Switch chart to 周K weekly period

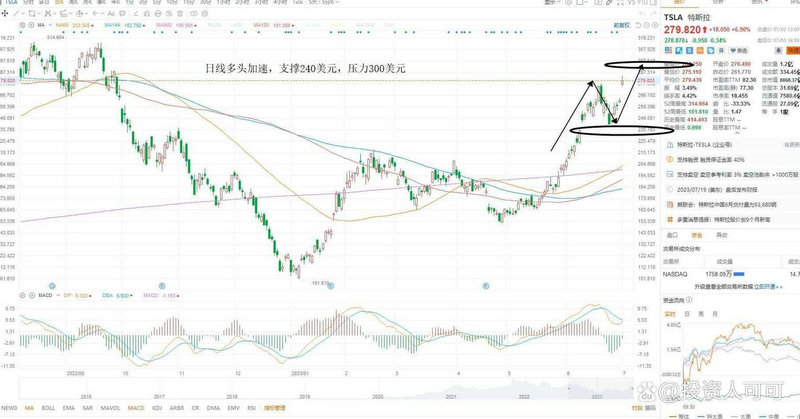click(73, 3)
